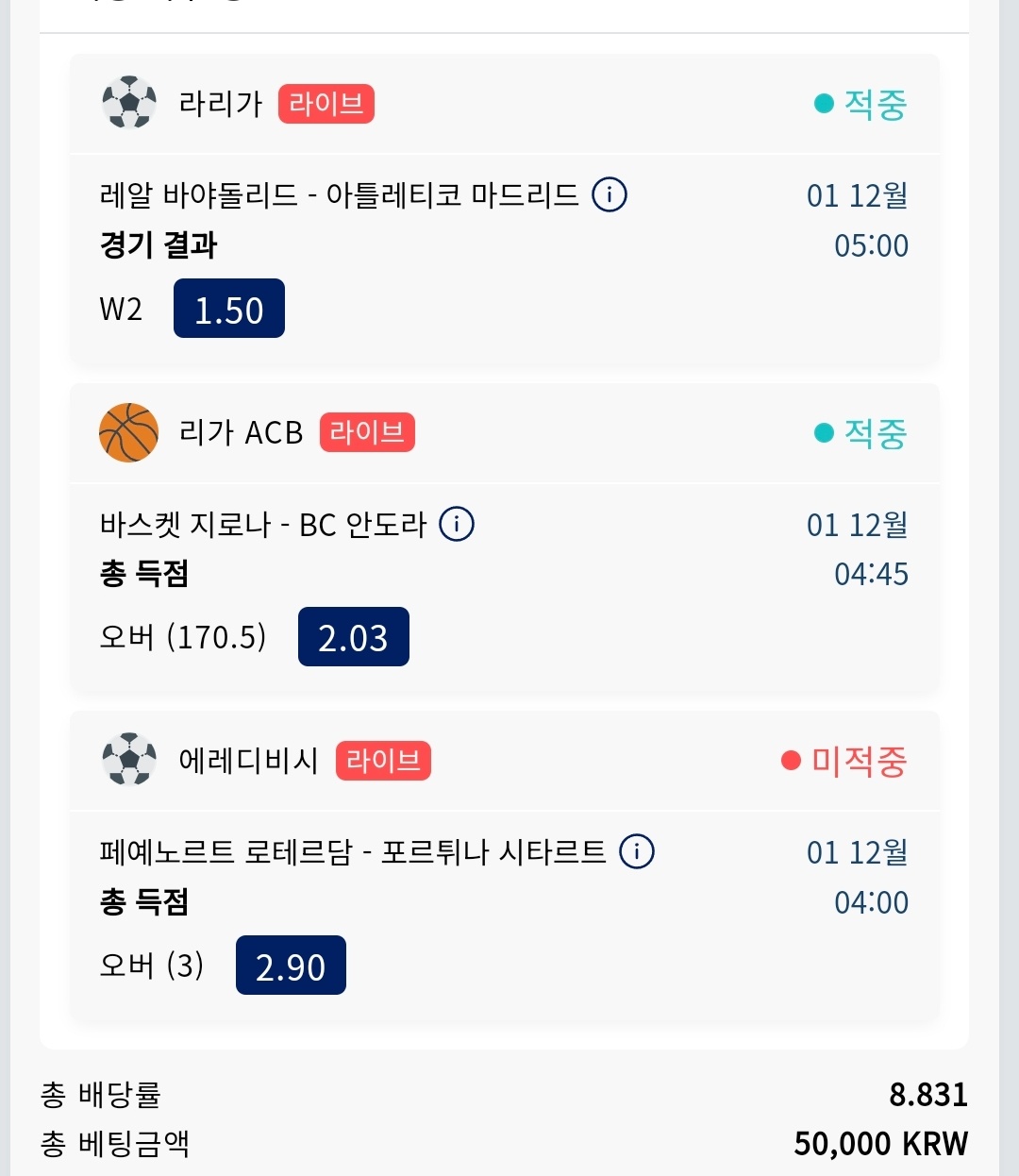Screen dimensions: 1019x1176
Task: Open the 레알 바야돌리드 - 아틀레티코 마드리드 match
Action: [339, 195]
